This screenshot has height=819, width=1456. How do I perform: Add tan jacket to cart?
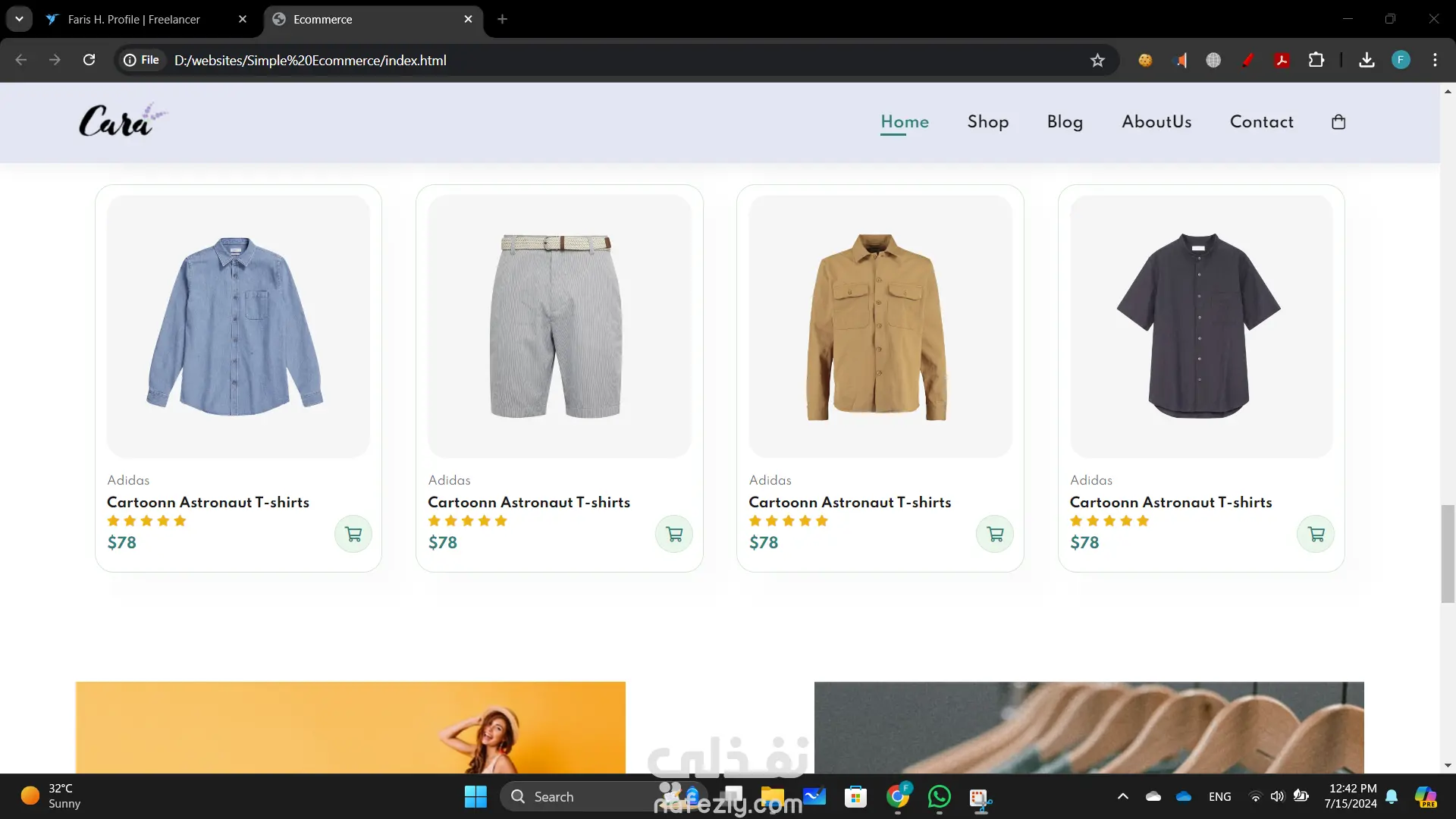(995, 534)
